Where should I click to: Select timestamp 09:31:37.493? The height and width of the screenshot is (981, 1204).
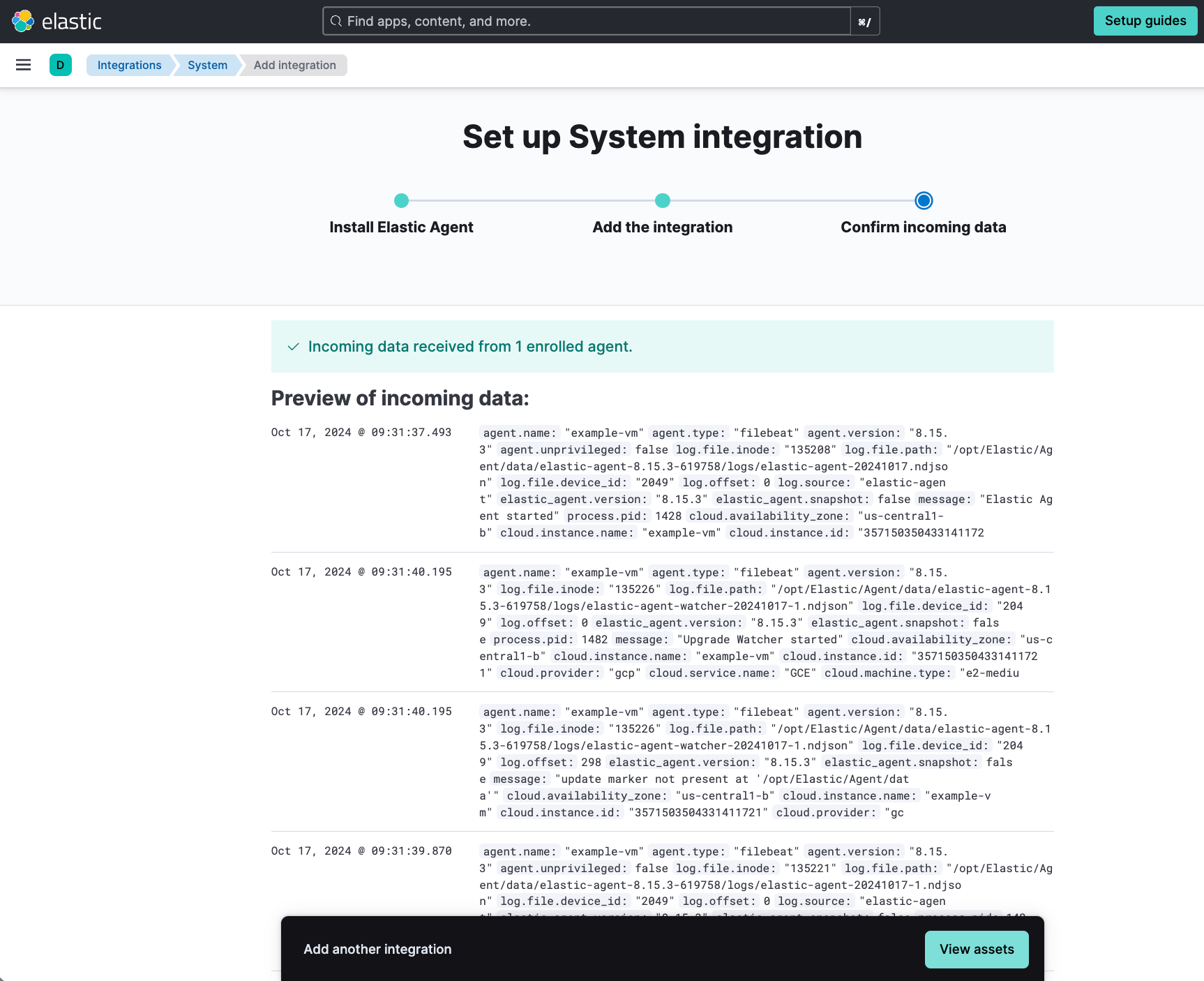361,433
